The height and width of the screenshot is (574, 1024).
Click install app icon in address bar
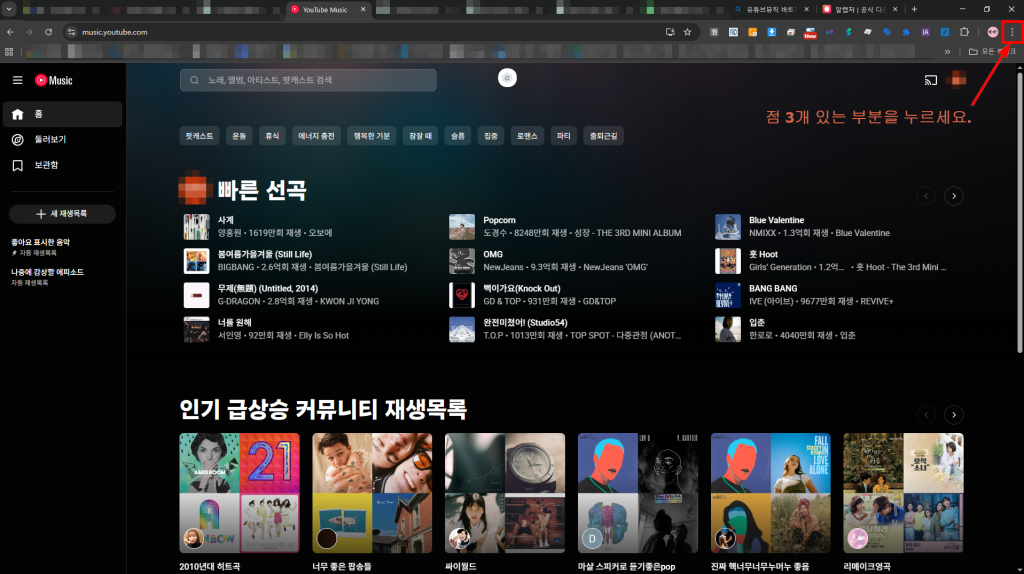click(x=670, y=32)
